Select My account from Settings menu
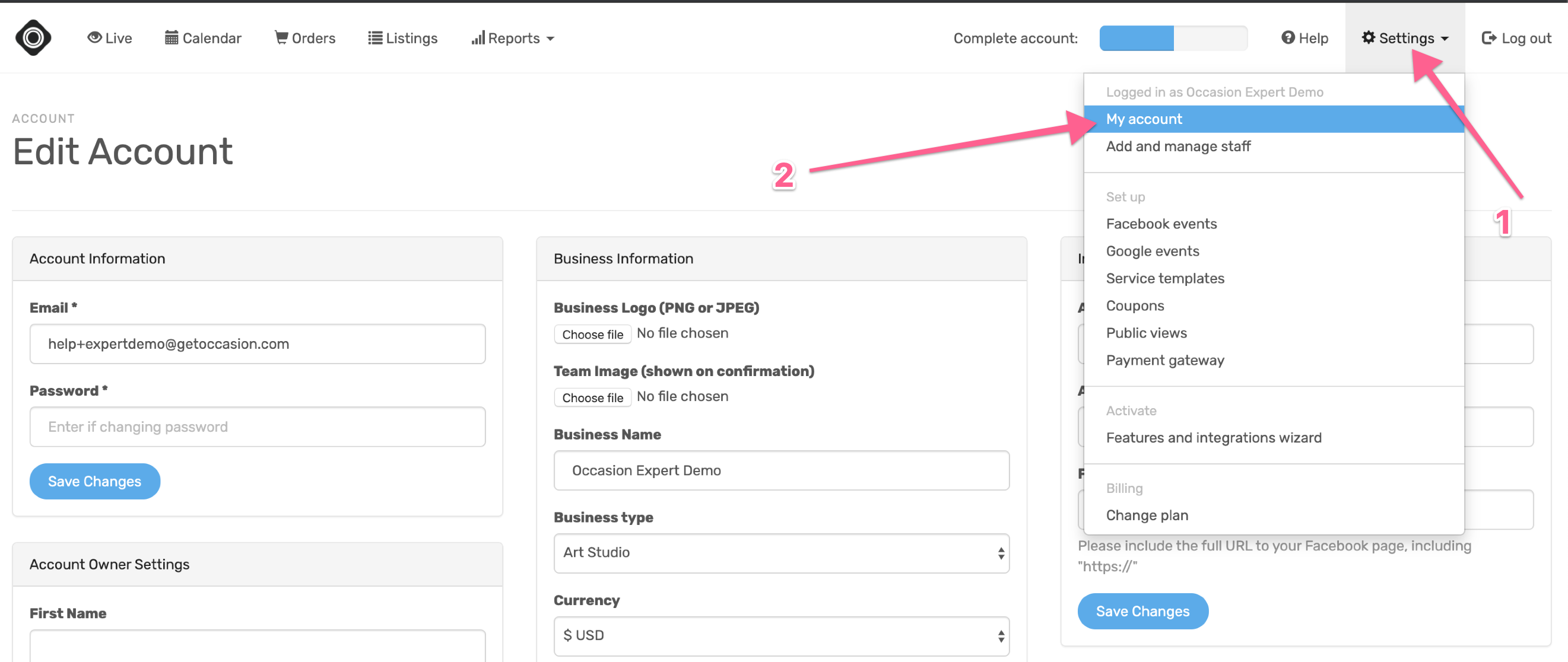 pos(1144,119)
